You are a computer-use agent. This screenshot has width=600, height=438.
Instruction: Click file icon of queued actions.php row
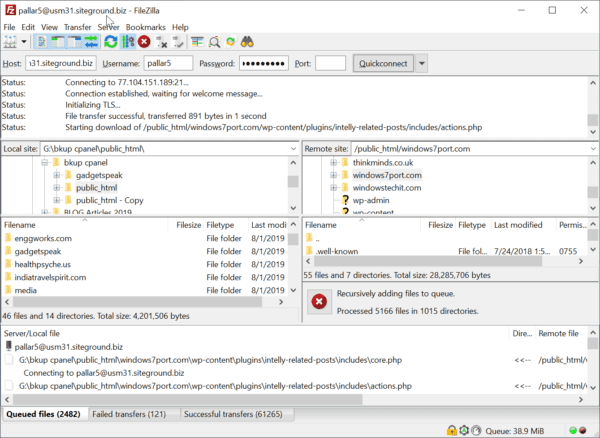pyautogui.click(x=9, y=386)
